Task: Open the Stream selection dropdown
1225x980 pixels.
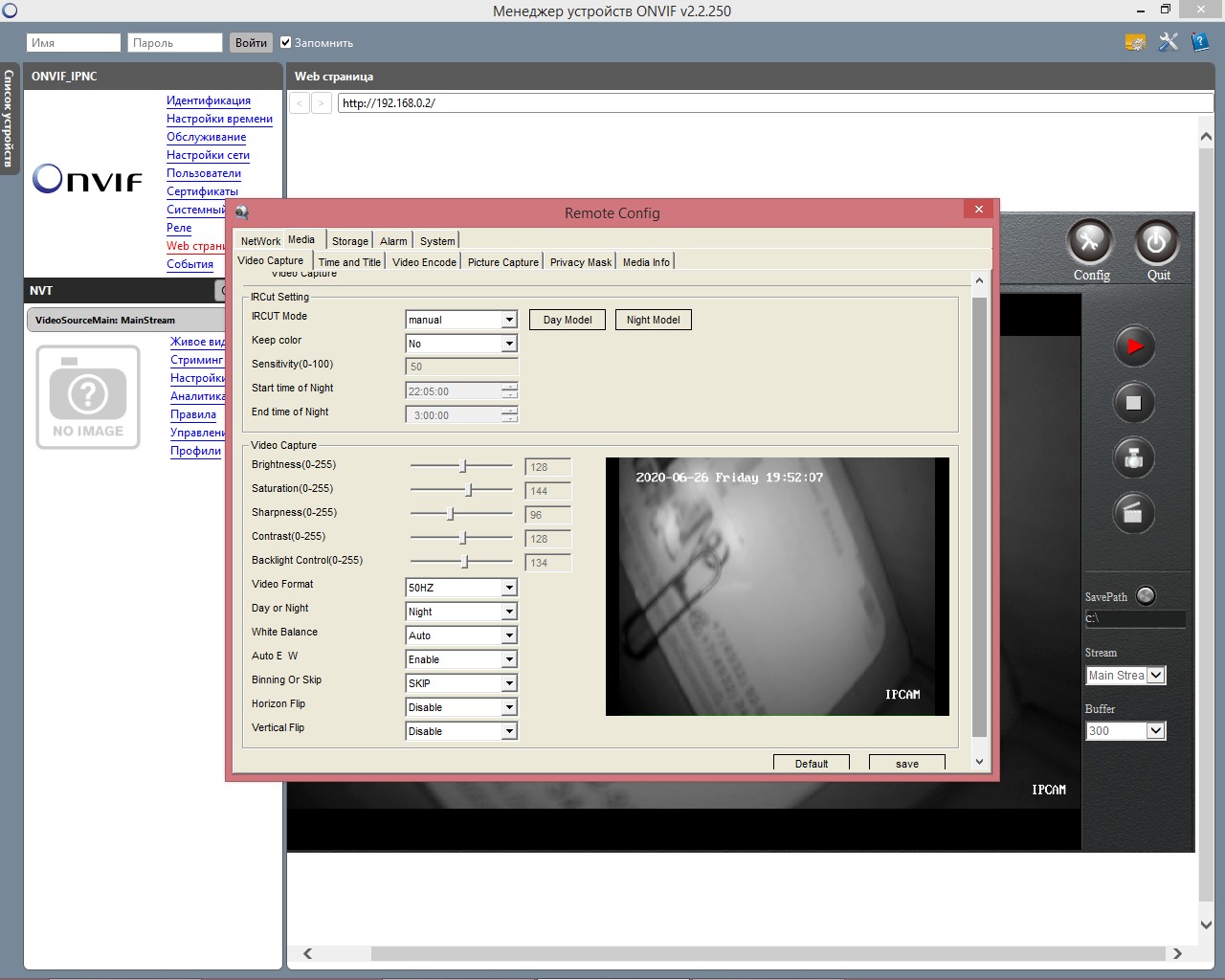Action: 1156,676
